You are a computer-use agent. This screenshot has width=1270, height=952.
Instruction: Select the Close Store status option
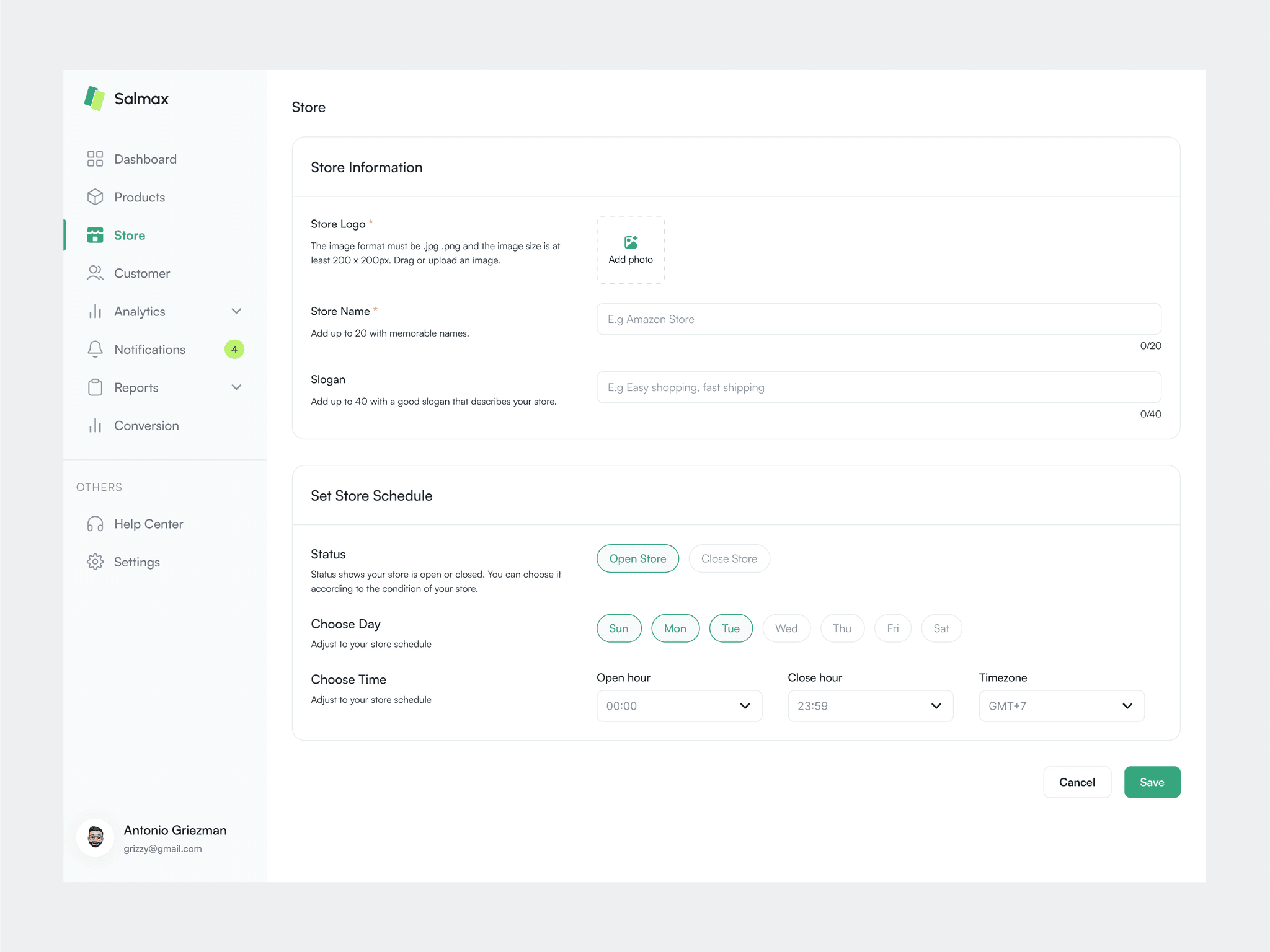pos(729,558)
